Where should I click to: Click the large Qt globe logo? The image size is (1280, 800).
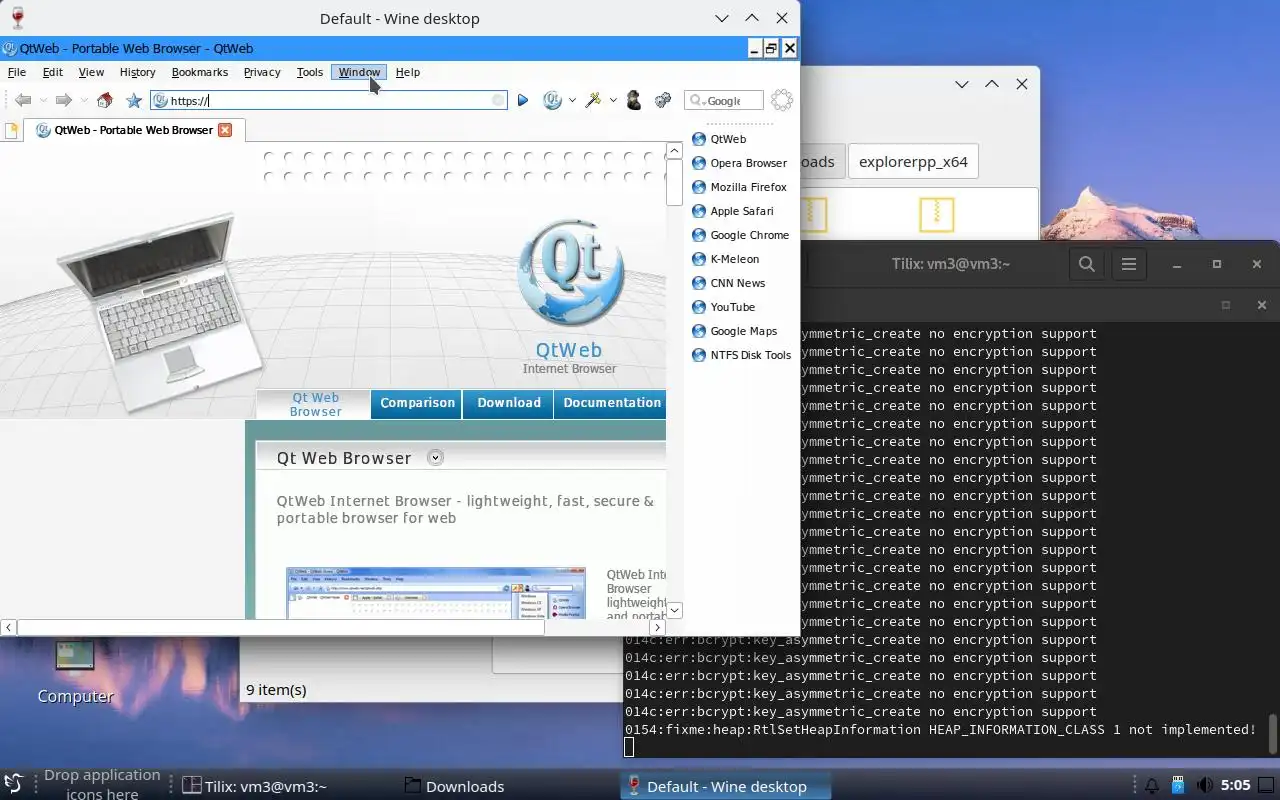[x=571, y=273]
